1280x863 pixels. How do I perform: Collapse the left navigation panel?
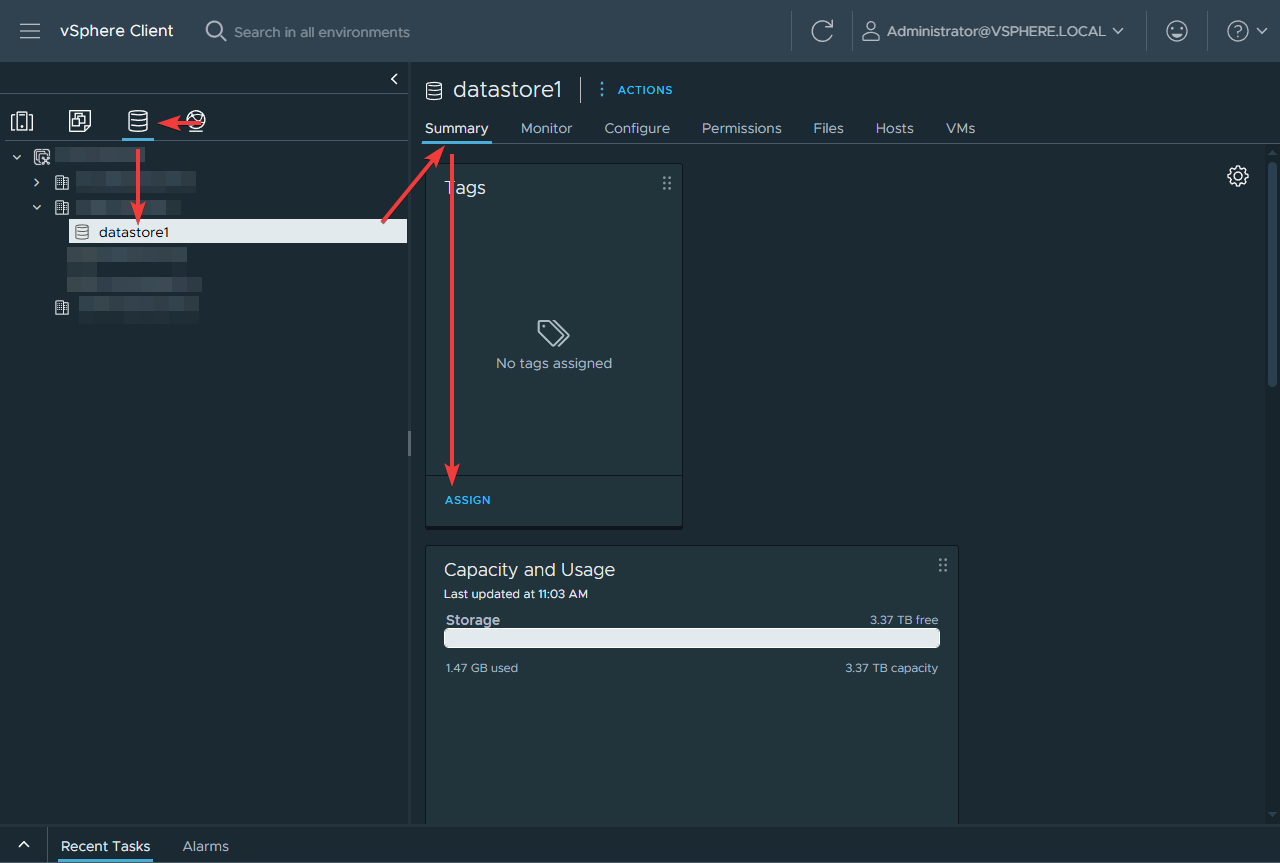point(394,79)
